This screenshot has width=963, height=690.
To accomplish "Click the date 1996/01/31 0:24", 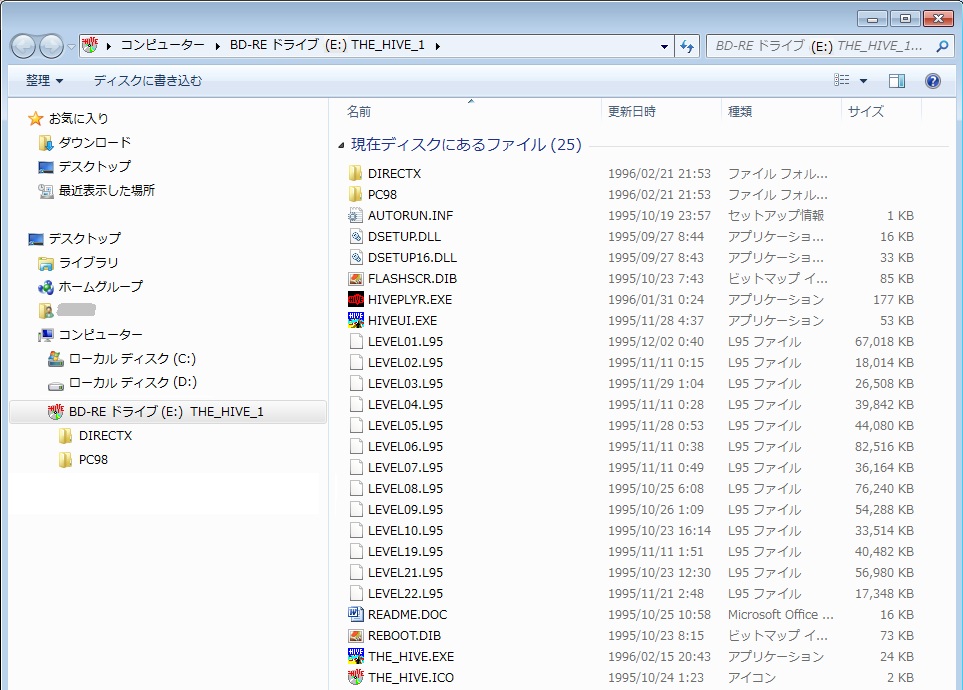I will pyautogui.click(x=656, y=300).
